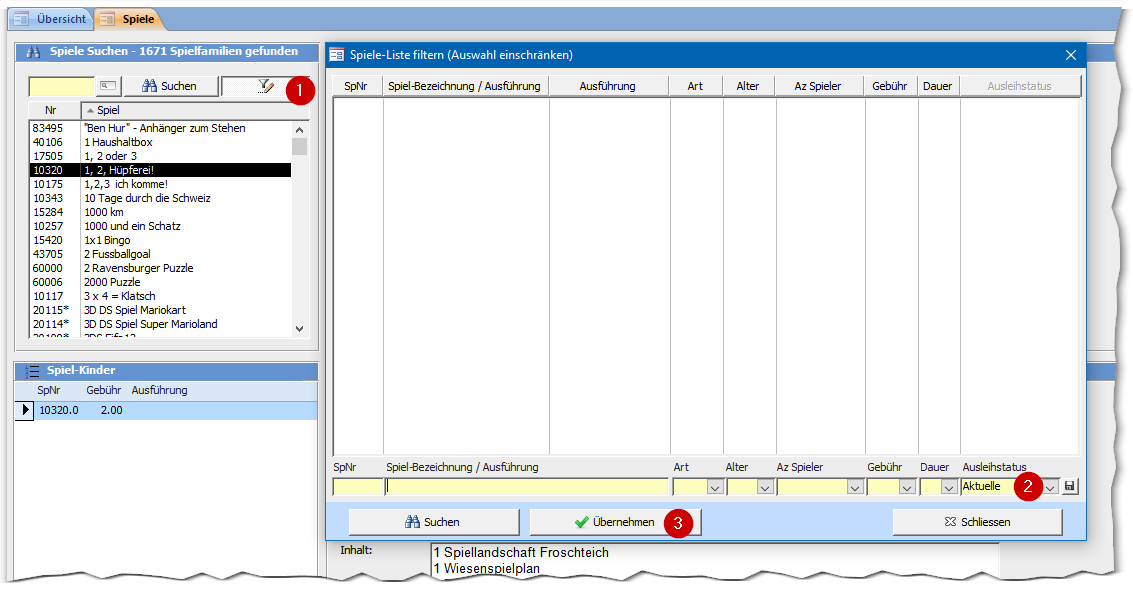Click the Spiel-Bezeichnung / Ausführung filter field

tap(527, 487)
